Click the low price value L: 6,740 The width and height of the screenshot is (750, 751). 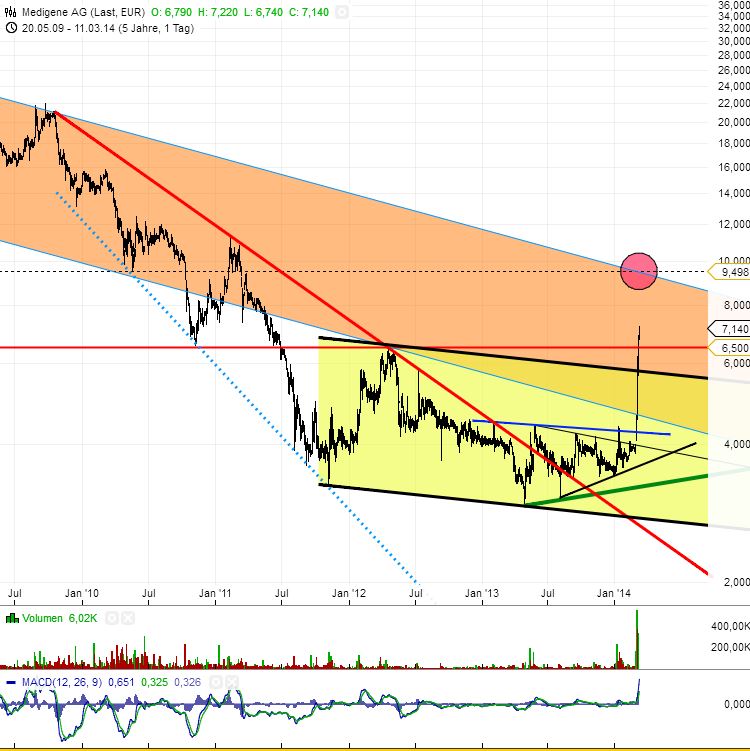tap(263, 12)
